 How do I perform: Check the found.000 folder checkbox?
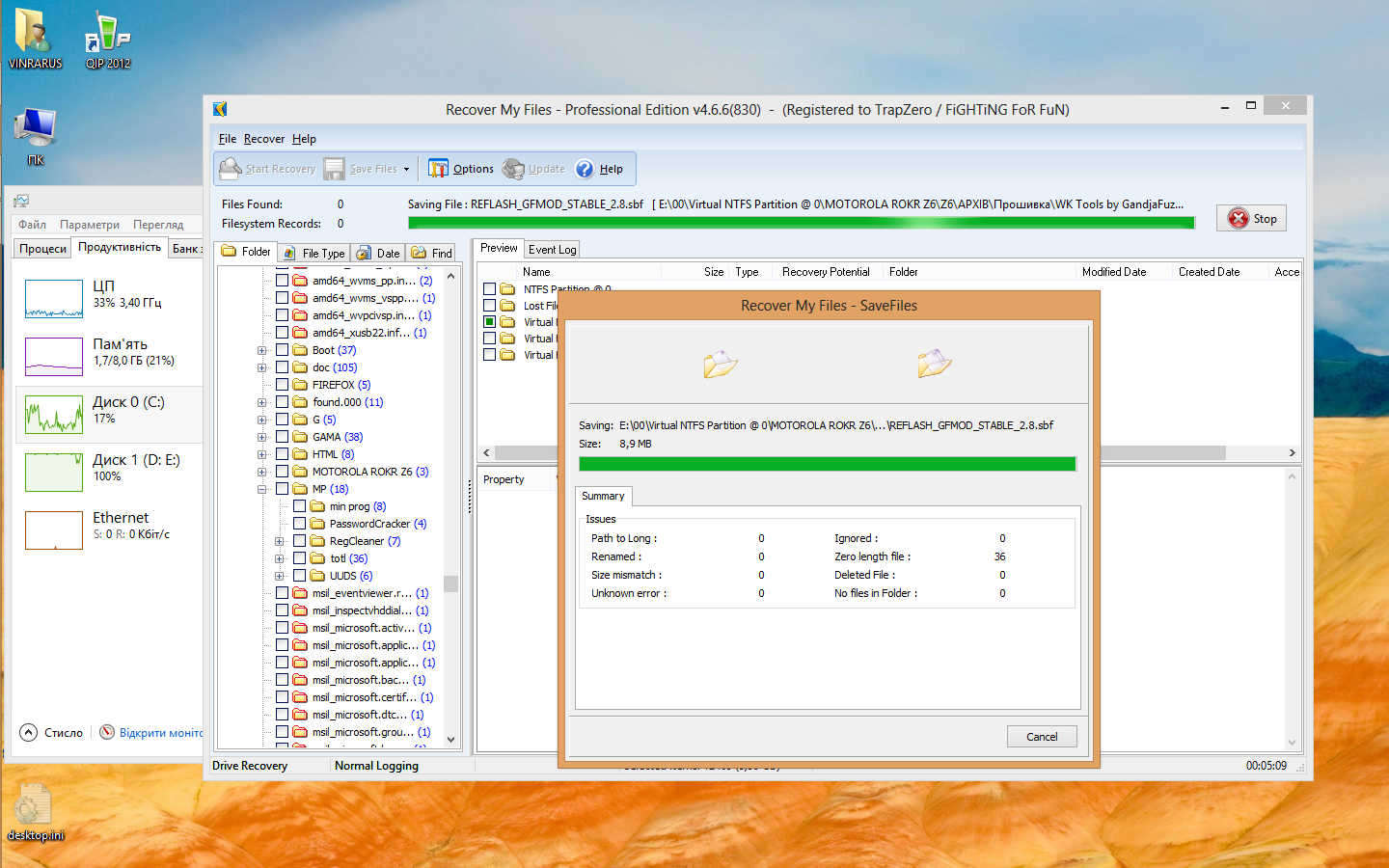[x=283, y=402]
